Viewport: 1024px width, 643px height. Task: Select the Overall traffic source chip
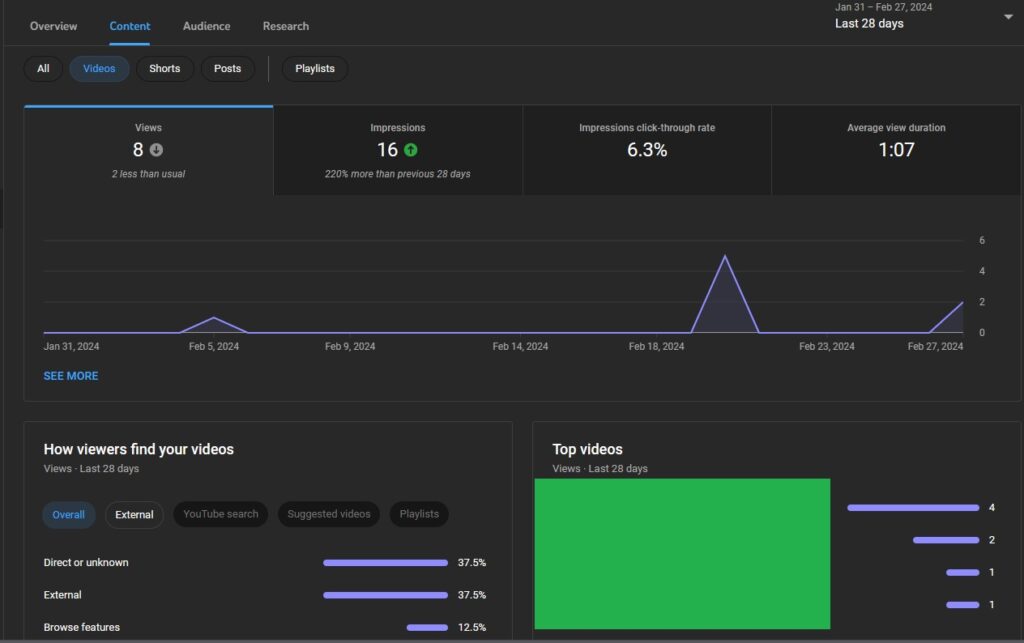tap(69, 515)
